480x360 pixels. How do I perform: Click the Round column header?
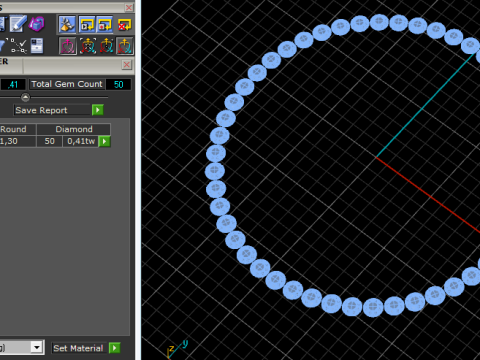[17, 129]
